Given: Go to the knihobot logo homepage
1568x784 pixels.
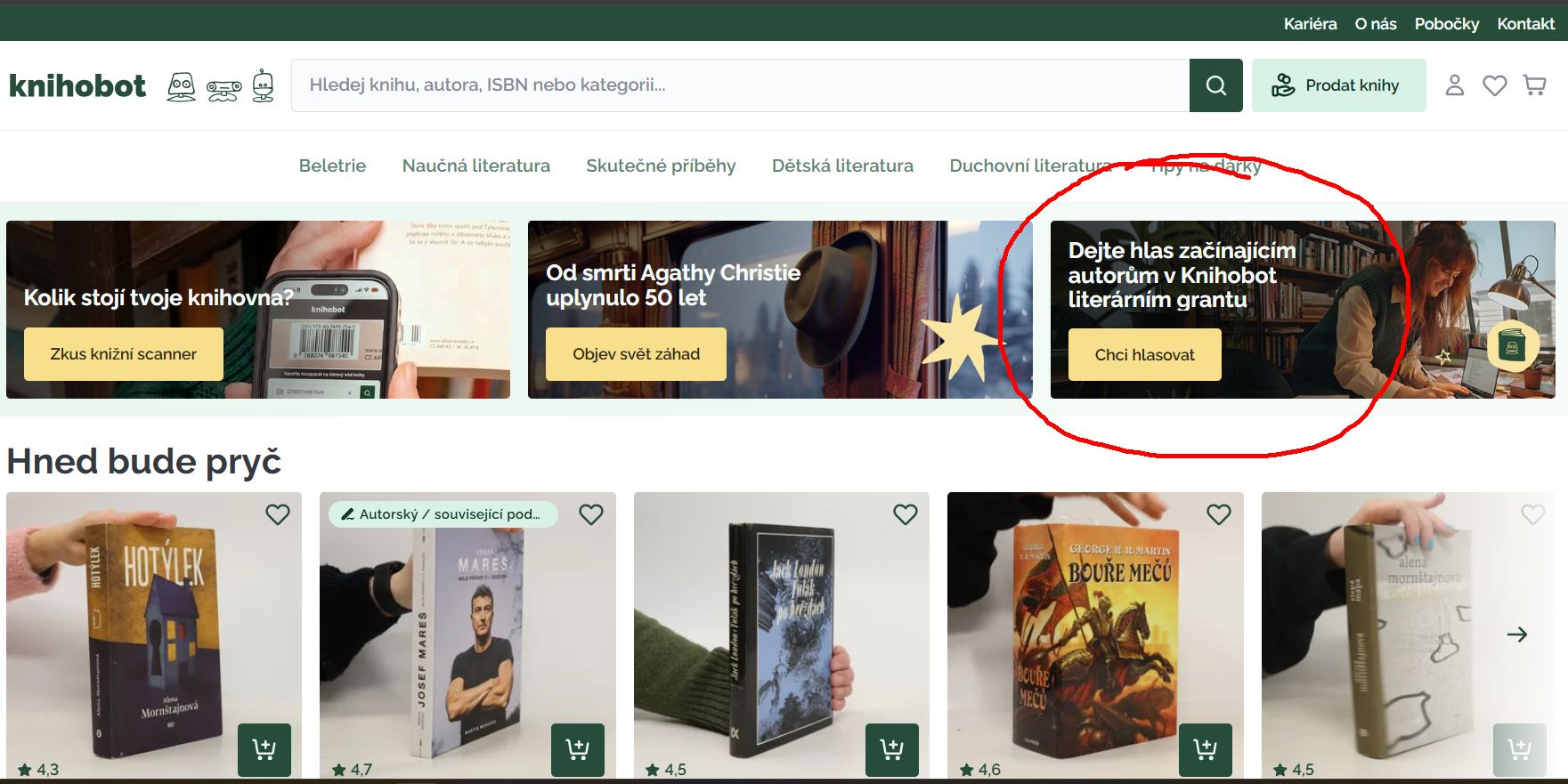Looking at the screenshot, I should click(77, 85).
